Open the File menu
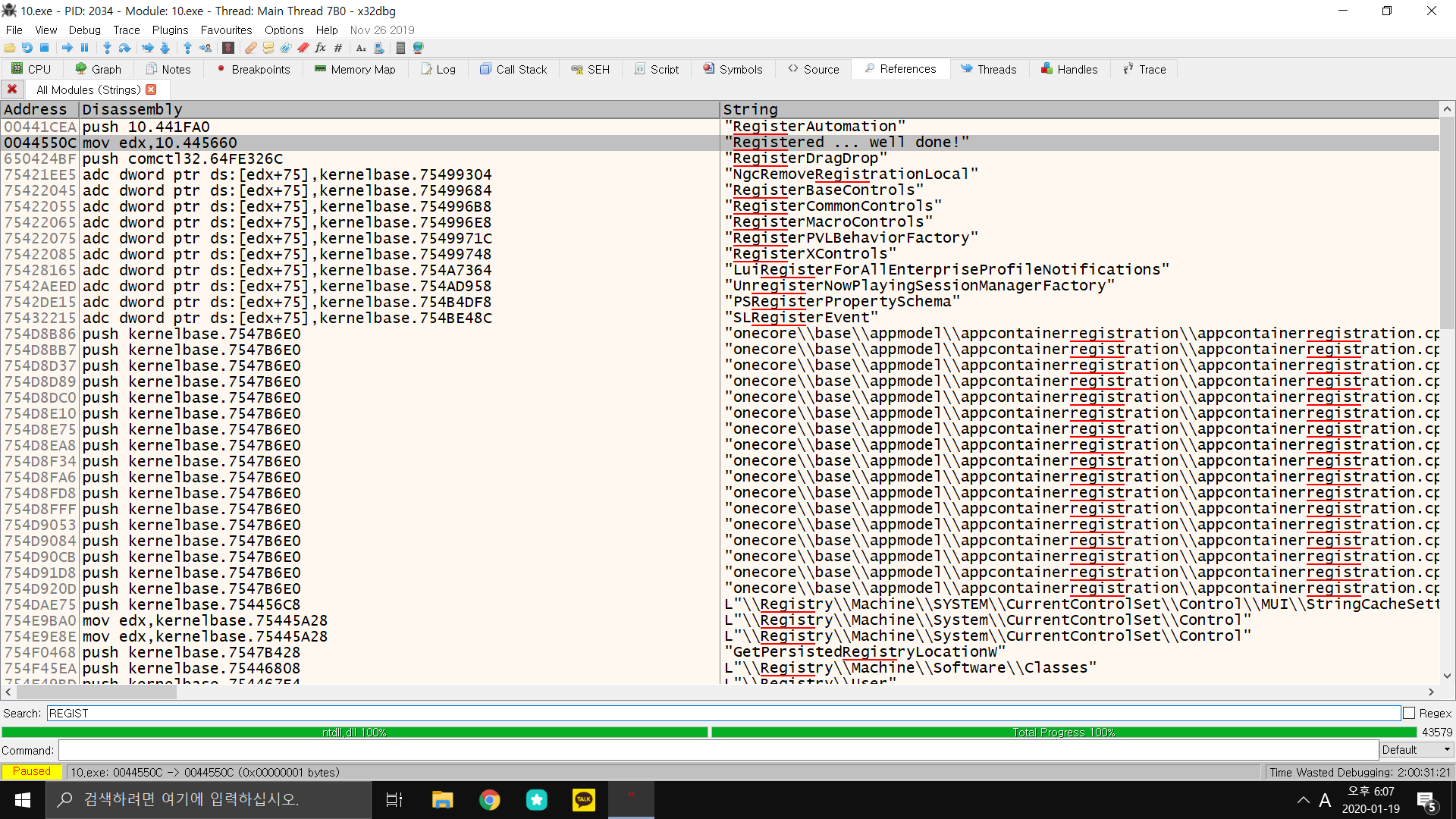The width and height of the screenshot is (1456, 819). click(x=14, y=30)
